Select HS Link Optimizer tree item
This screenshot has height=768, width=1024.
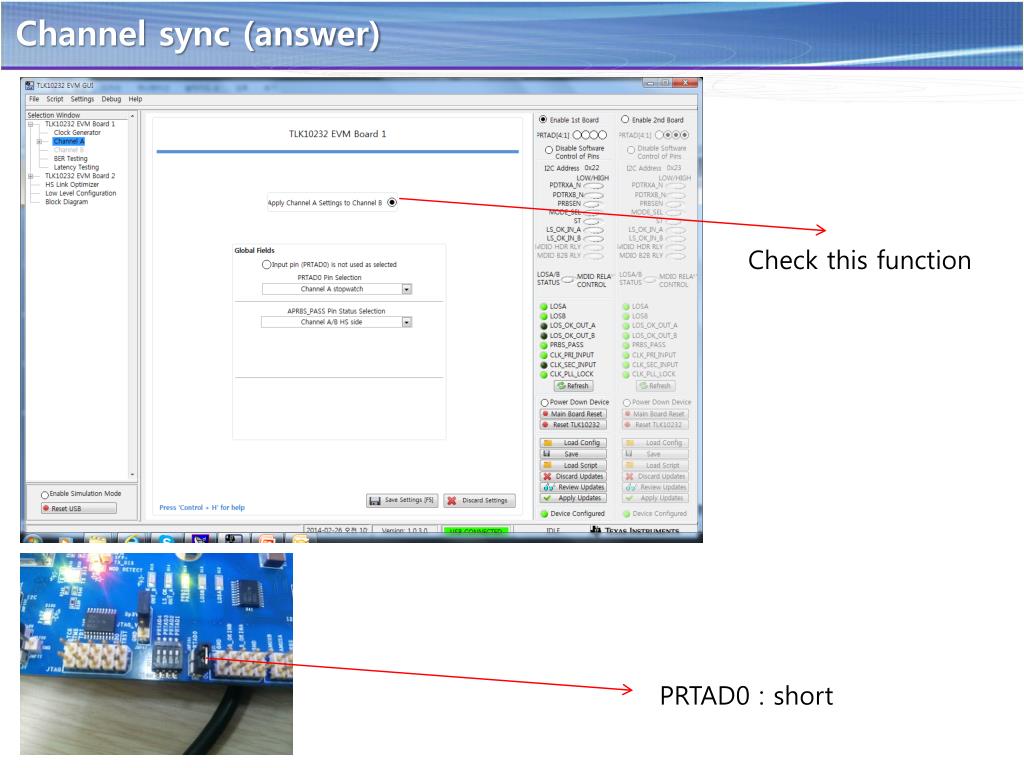[x=72, y=185]
